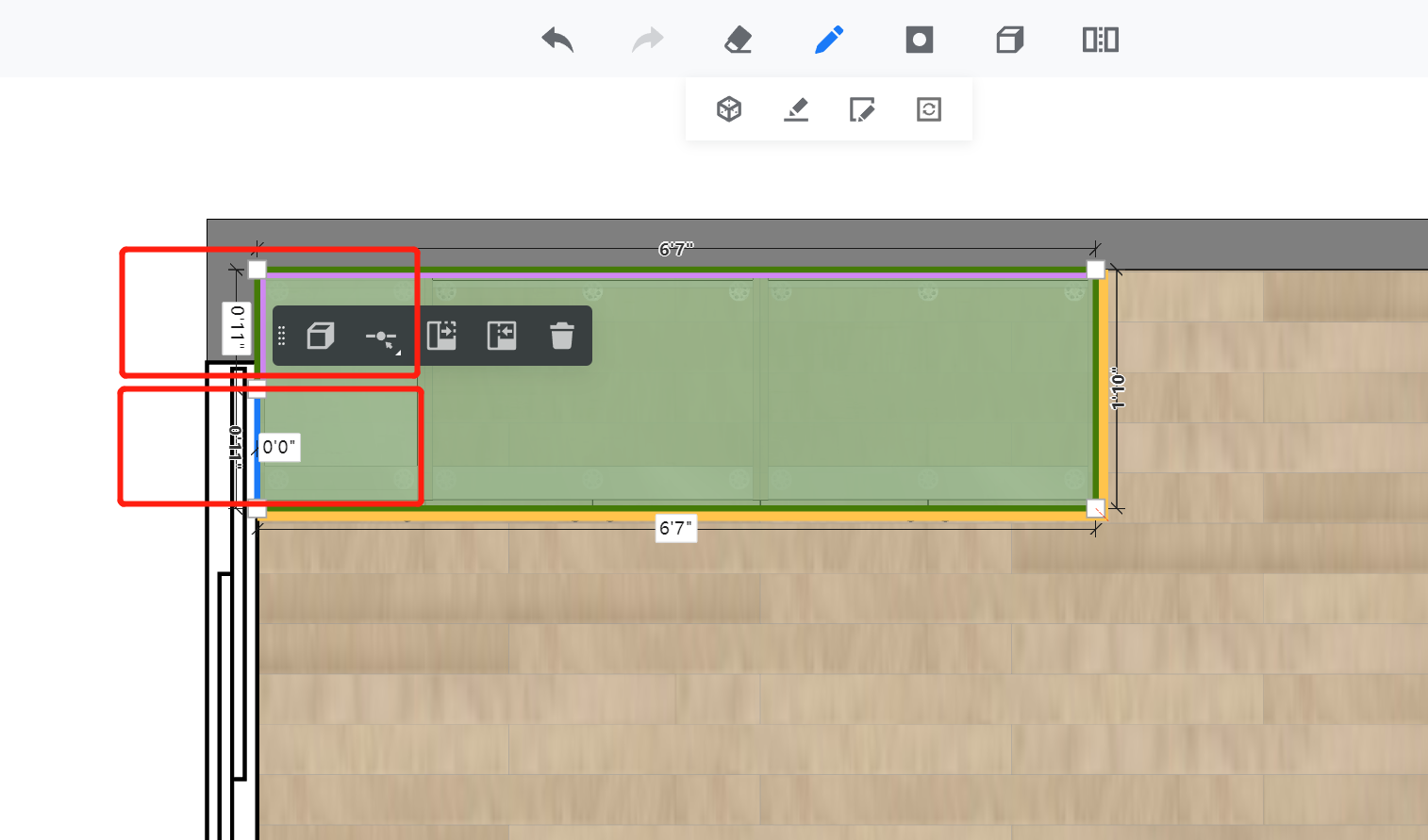Screen dimensions: 1428x840
Task: Open the split compare view icon
Action: 1101,40
